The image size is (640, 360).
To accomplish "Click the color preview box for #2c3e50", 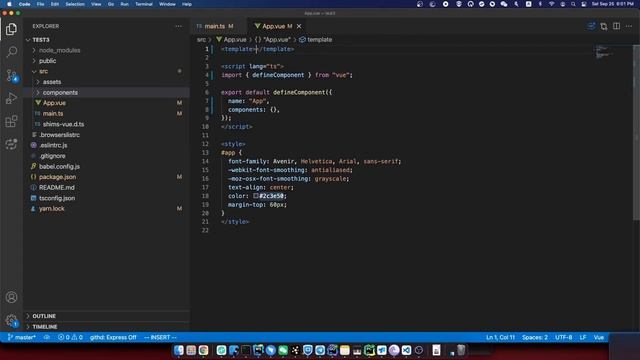I will pyautogui.click(x=256, y=196).
